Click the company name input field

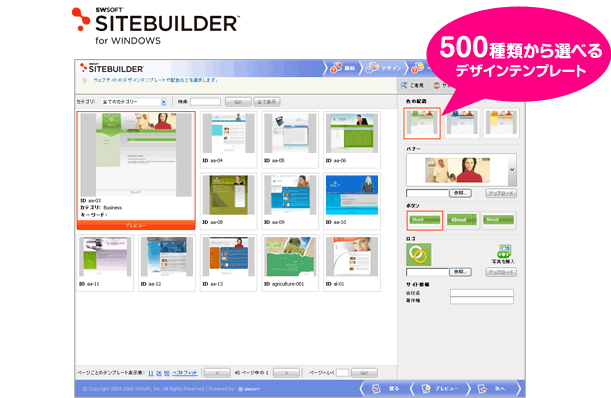pos(482,293)
